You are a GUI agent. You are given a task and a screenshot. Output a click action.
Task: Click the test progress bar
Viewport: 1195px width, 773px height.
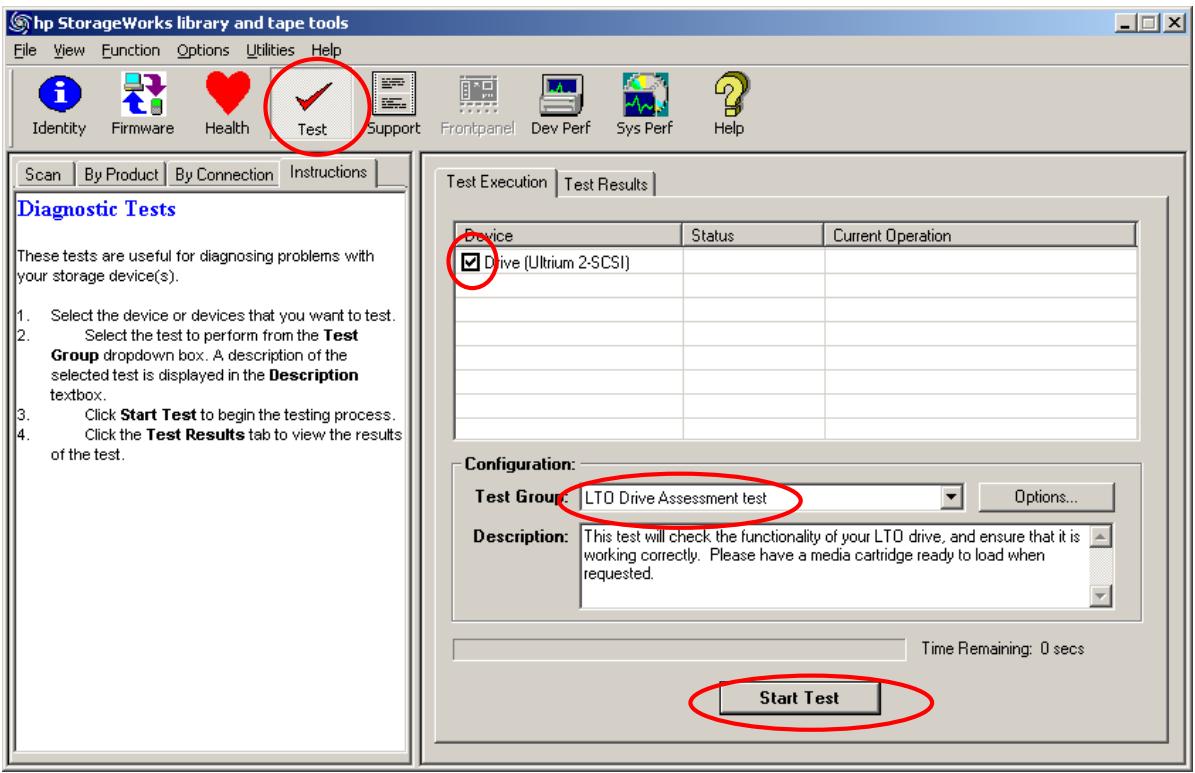[x=679, y=650]
